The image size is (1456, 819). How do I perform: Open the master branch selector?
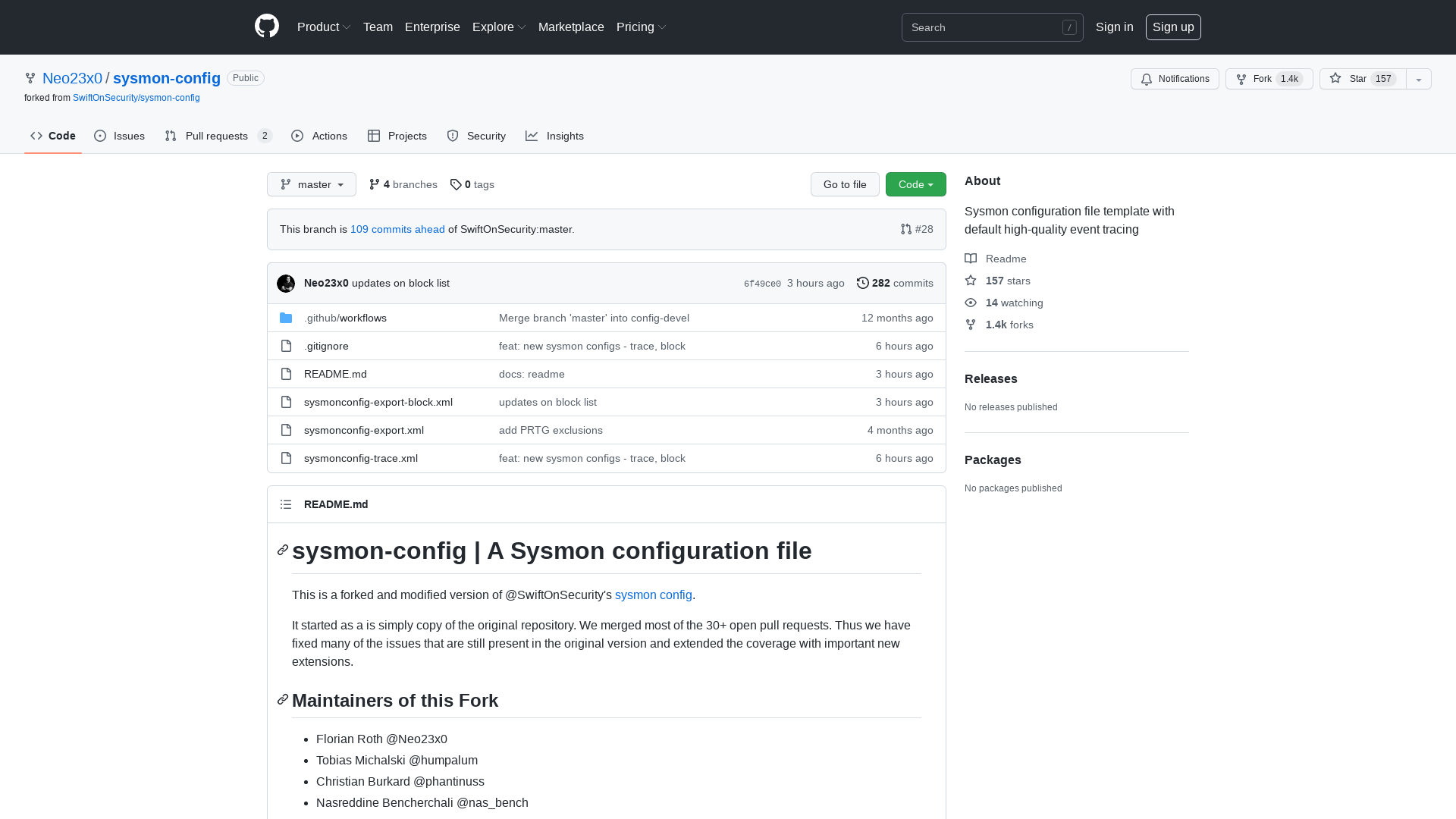[311, 184]
